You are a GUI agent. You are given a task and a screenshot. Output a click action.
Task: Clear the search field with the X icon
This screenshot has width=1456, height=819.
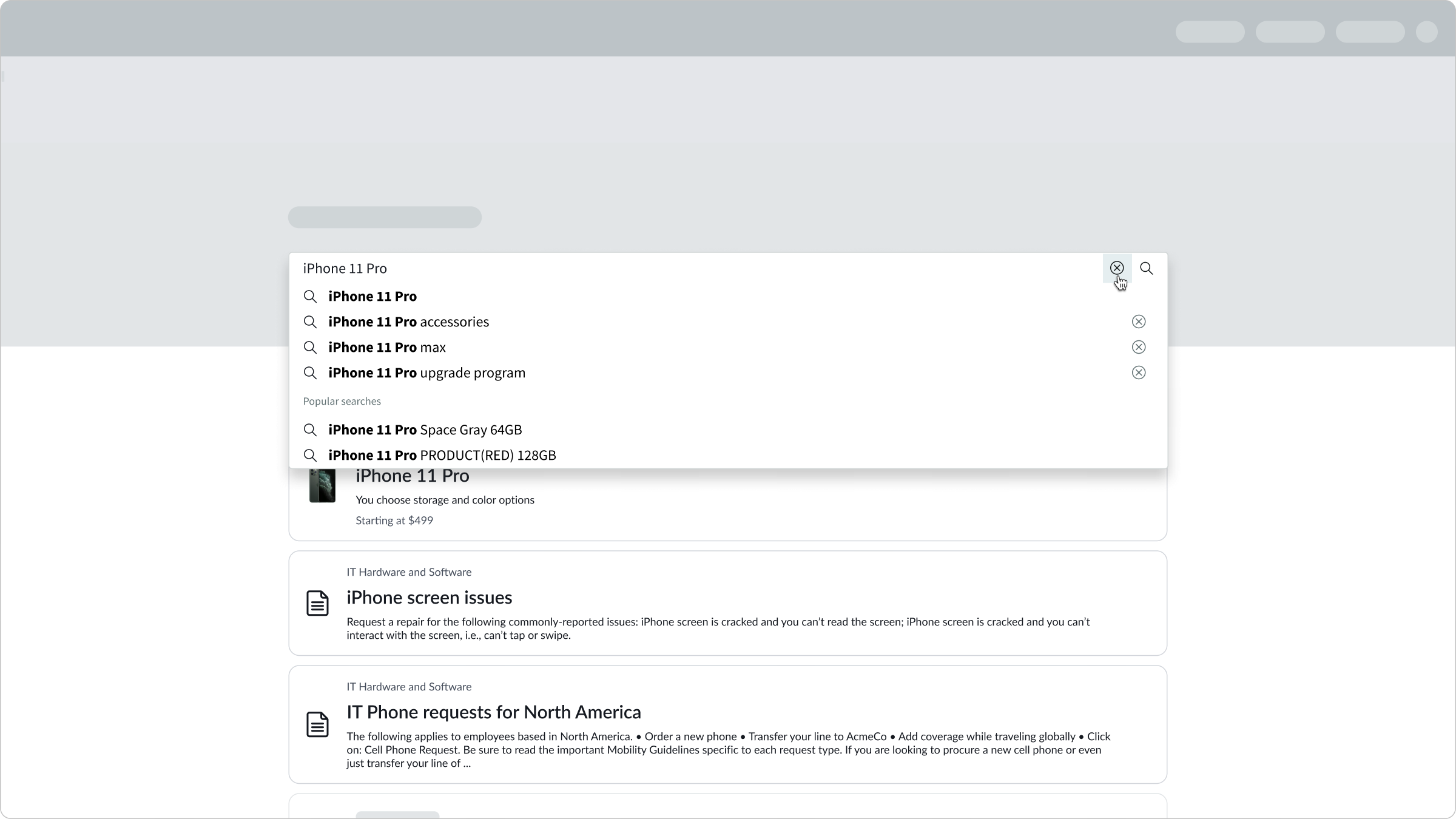point(1117,268)
